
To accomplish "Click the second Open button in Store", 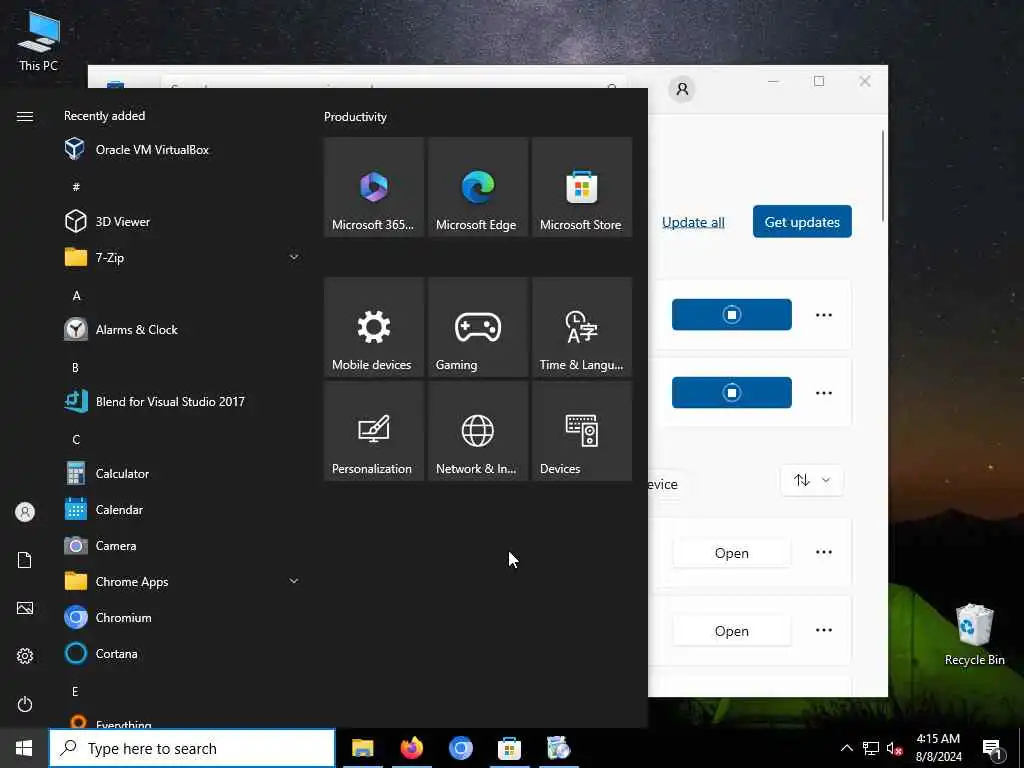I will tap(731, 631).
